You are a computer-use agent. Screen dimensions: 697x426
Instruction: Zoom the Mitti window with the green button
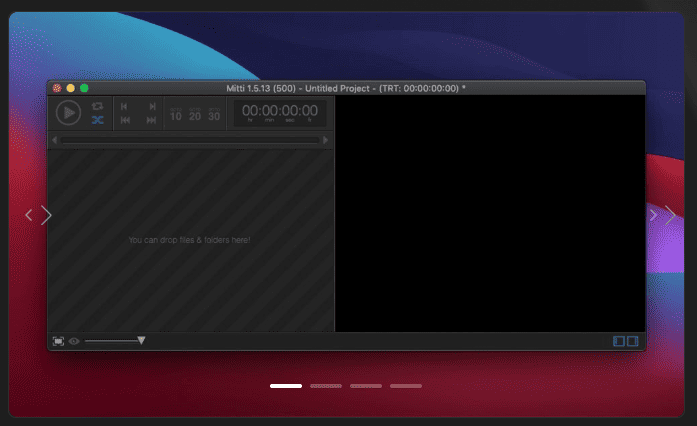(x=84, y=88)
